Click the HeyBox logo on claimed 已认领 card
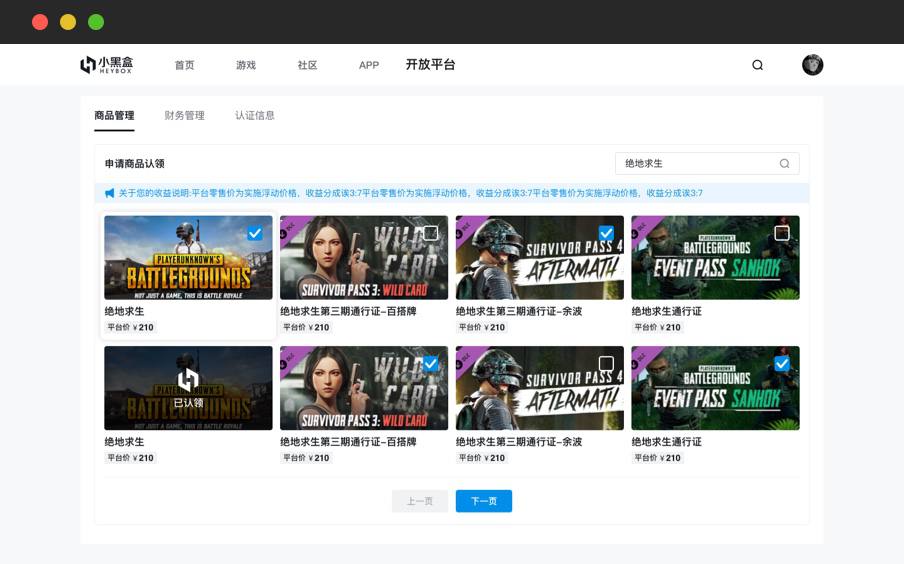904x564 pixels. [188, 380]
